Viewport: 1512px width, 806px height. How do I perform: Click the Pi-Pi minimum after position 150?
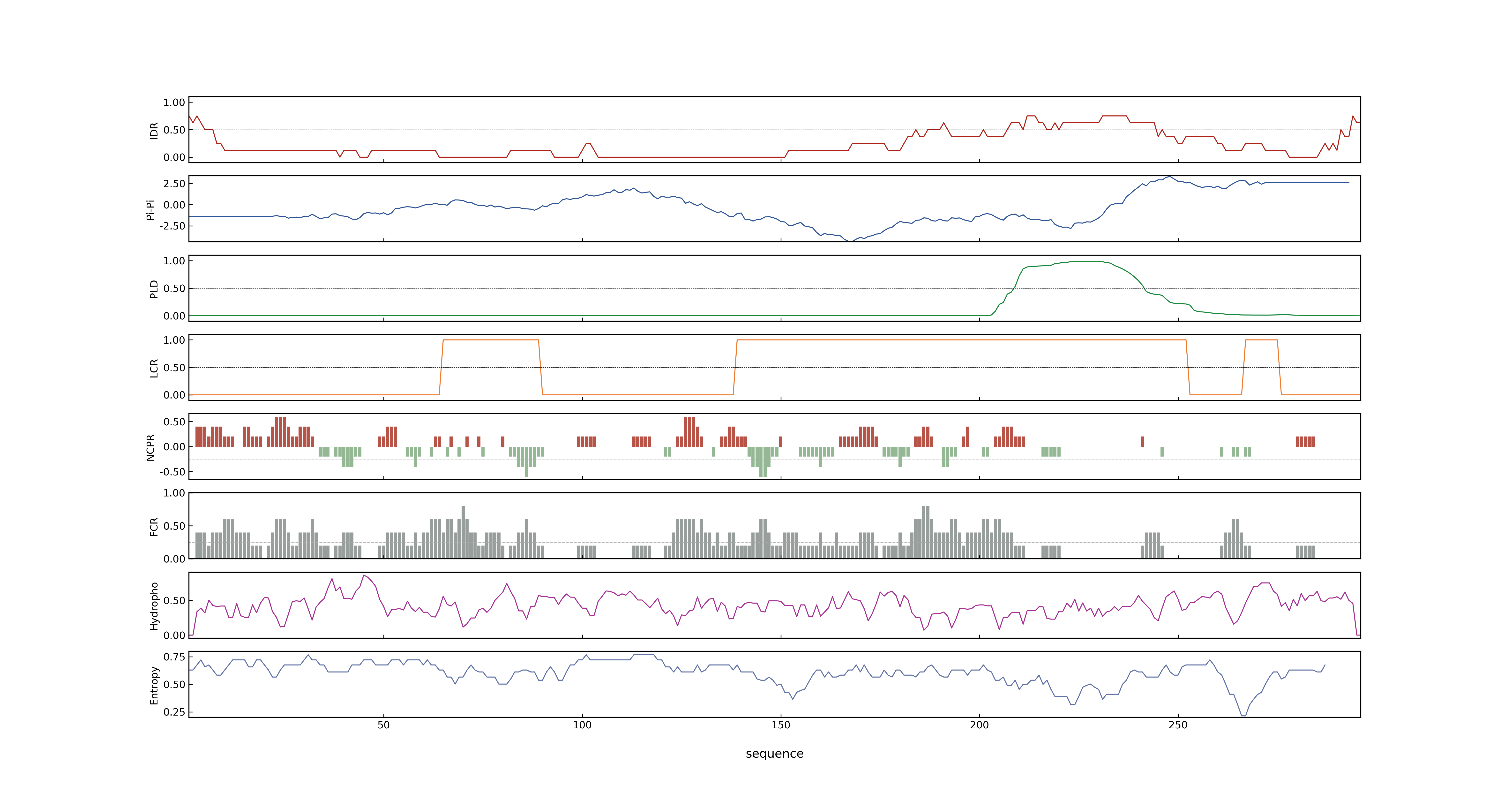click(x=851, y=241)
